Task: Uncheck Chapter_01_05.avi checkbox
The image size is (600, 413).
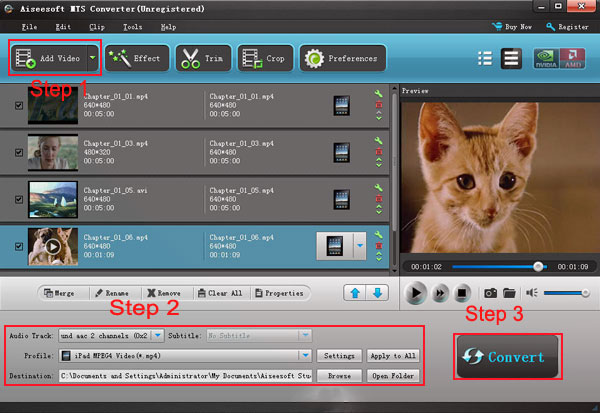Action: [19, 199]
